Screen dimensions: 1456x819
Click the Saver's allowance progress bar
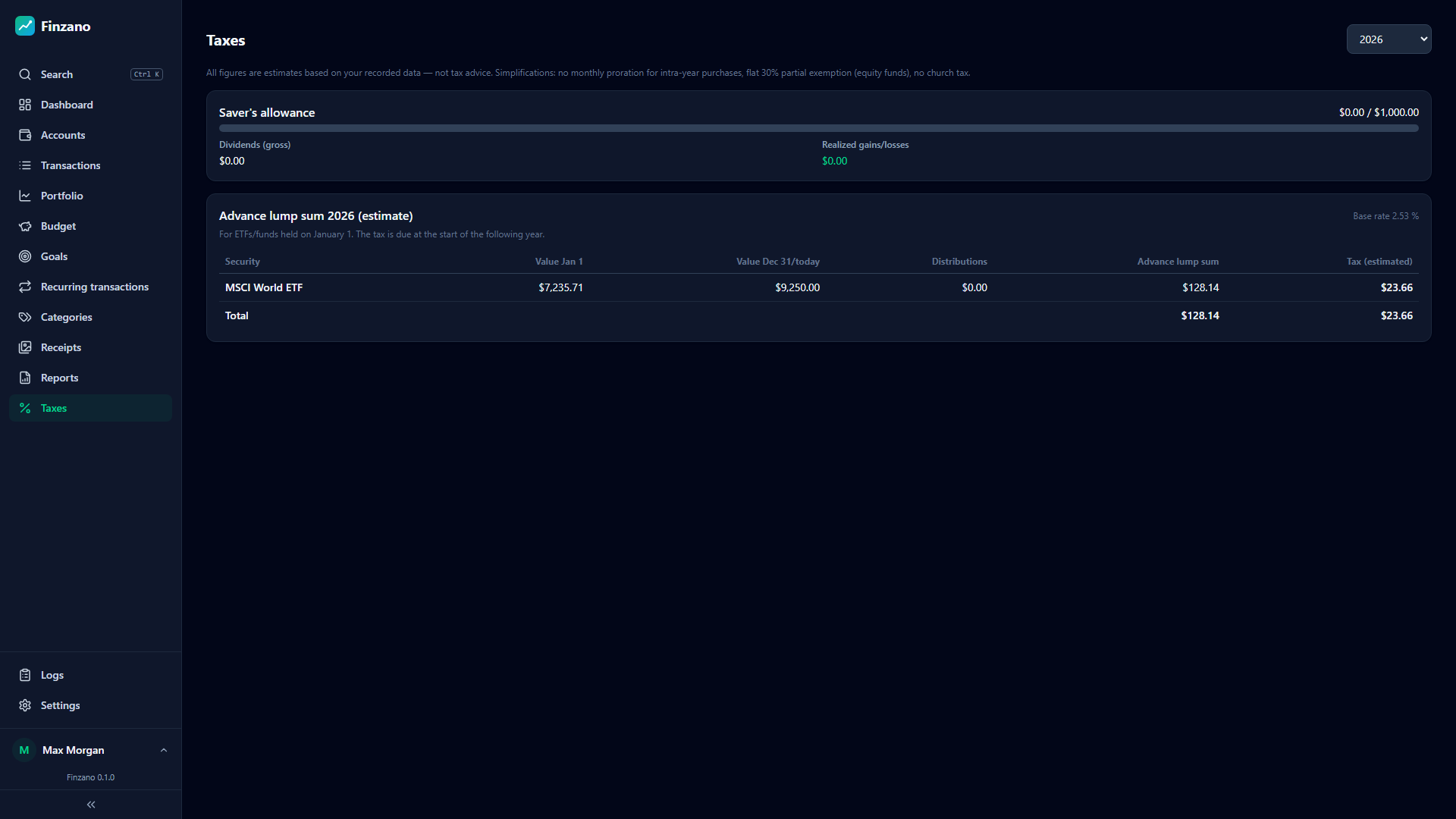click(818, 128)
